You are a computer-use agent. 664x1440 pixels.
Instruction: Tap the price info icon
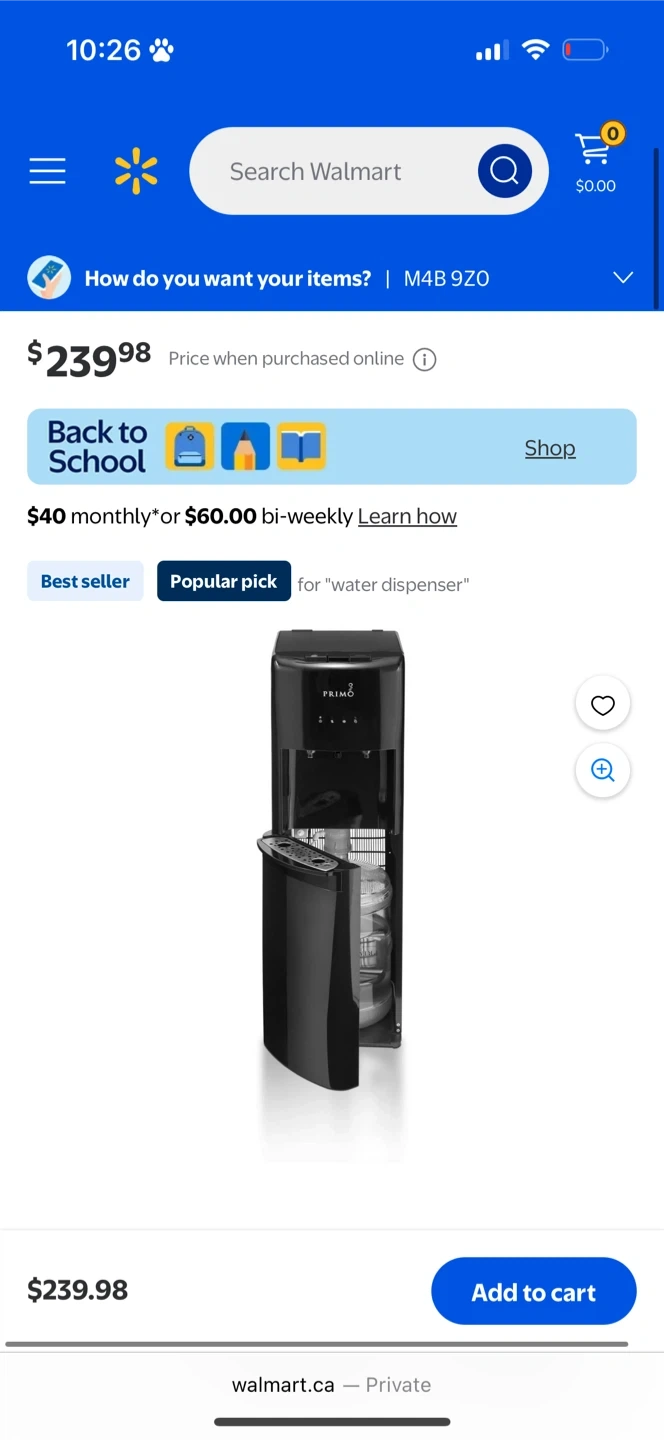tap(425, 359)
